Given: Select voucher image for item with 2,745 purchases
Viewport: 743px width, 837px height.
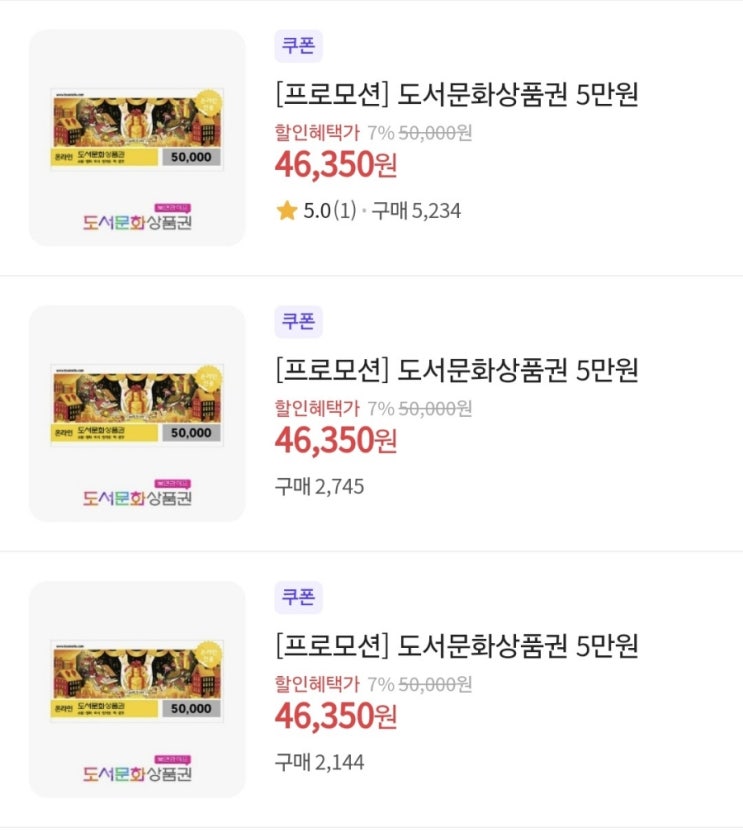Looking at the screenshot, I should point(137,413).
